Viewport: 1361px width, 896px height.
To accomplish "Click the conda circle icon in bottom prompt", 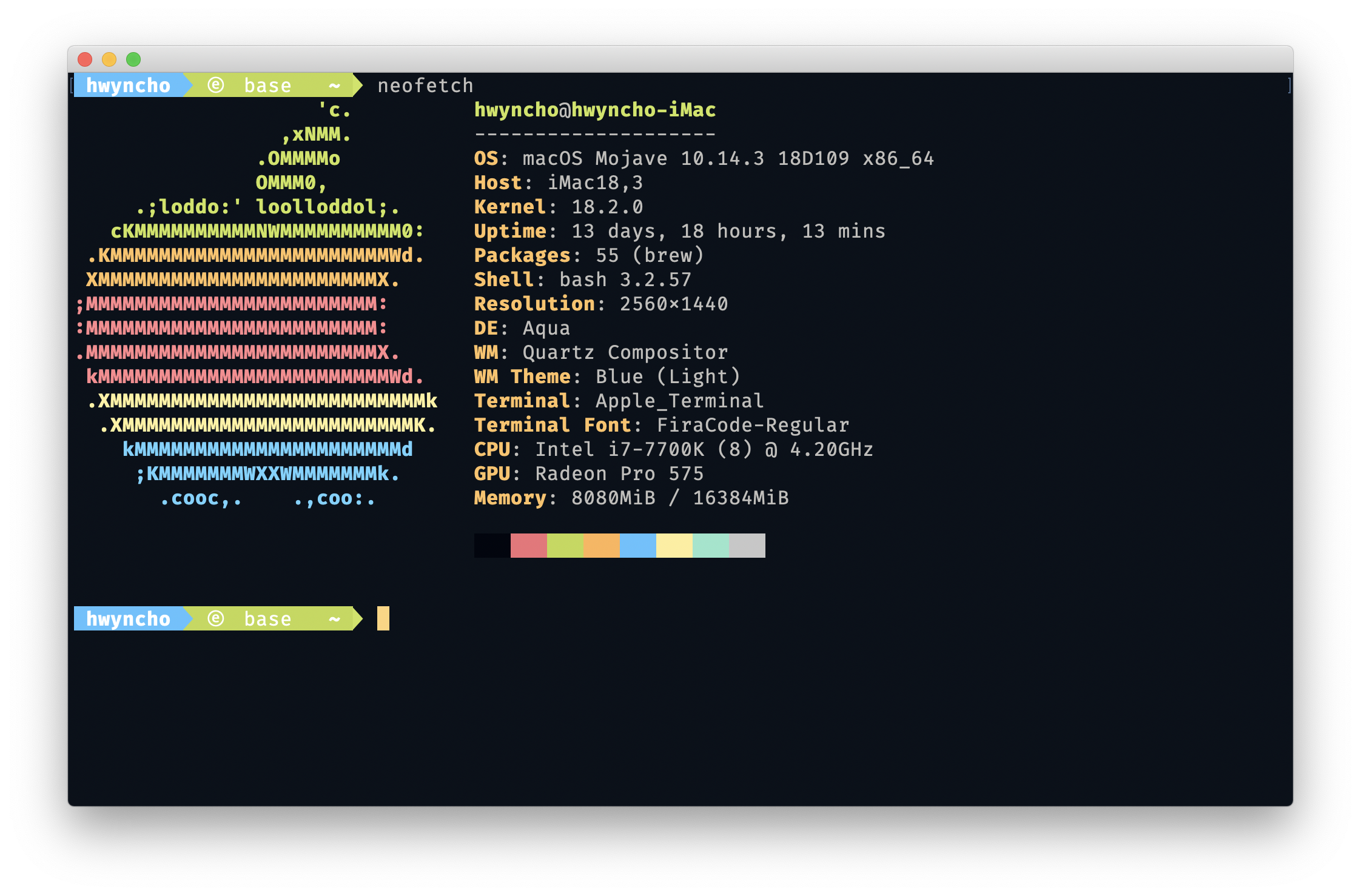I will coord(216,618).
